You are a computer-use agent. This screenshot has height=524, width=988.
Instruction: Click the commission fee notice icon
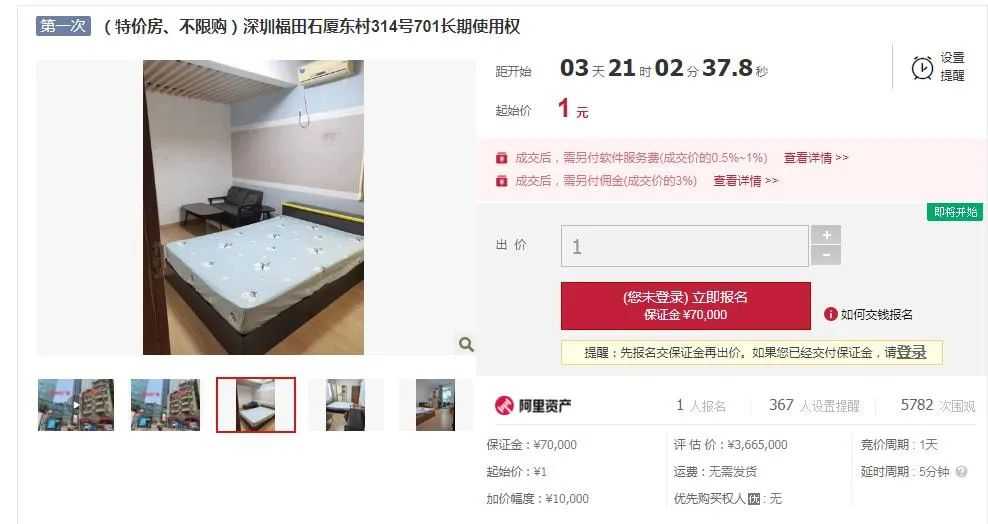(502, 181)
